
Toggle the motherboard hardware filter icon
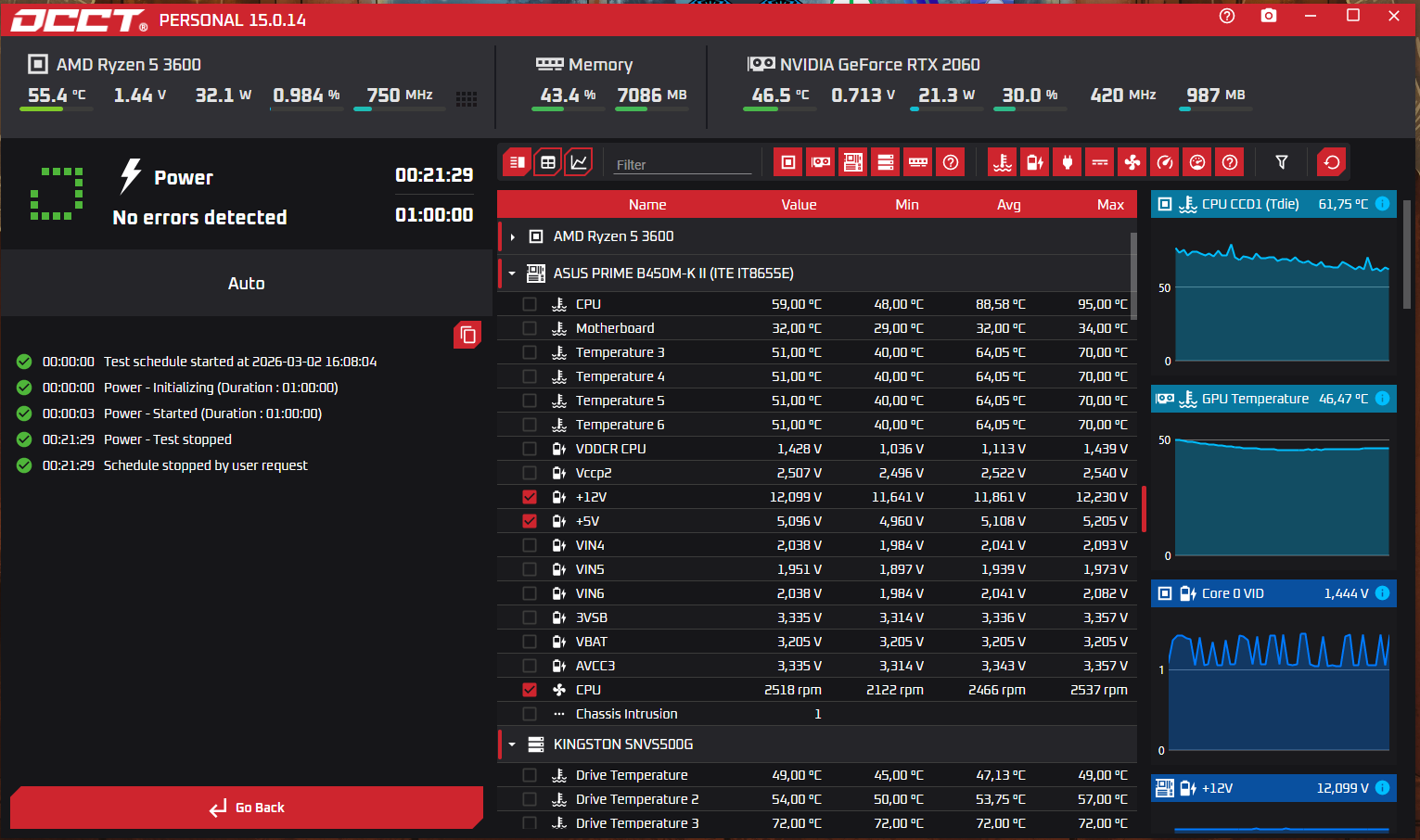coord(853,162)
